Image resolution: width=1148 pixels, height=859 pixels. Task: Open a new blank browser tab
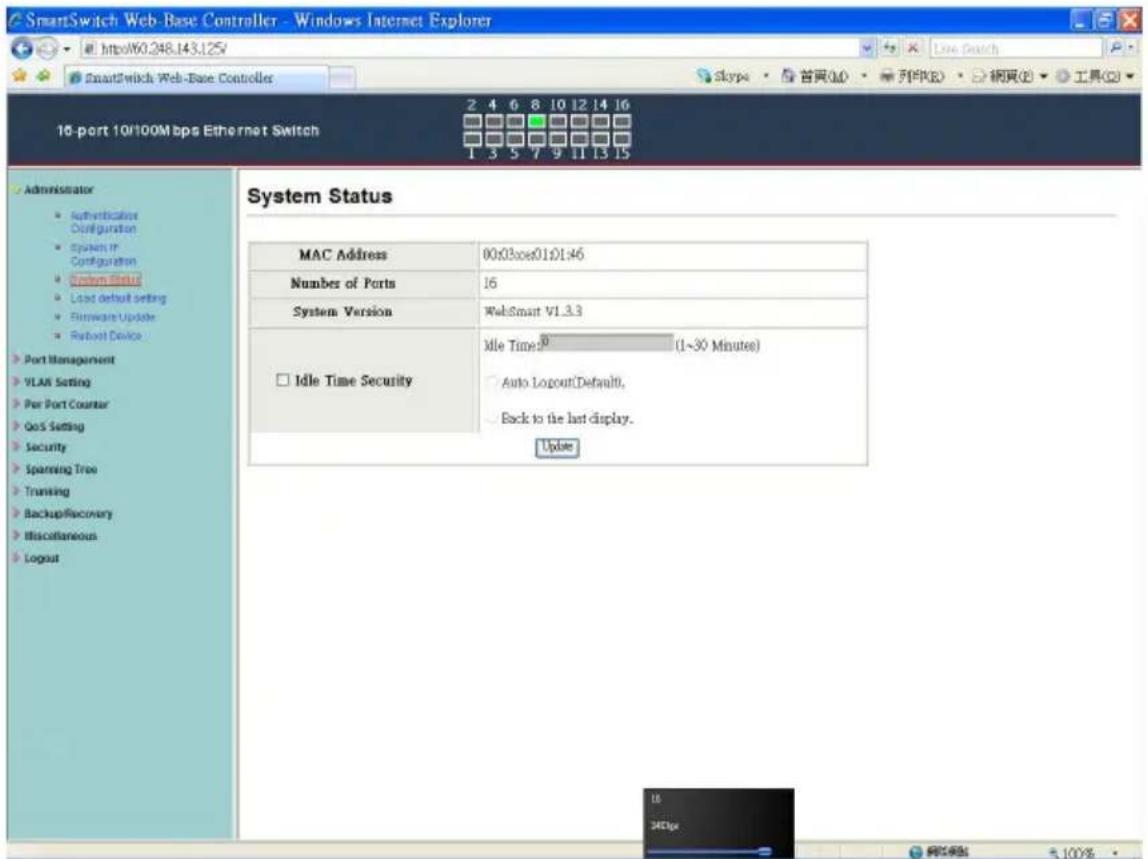342,78
